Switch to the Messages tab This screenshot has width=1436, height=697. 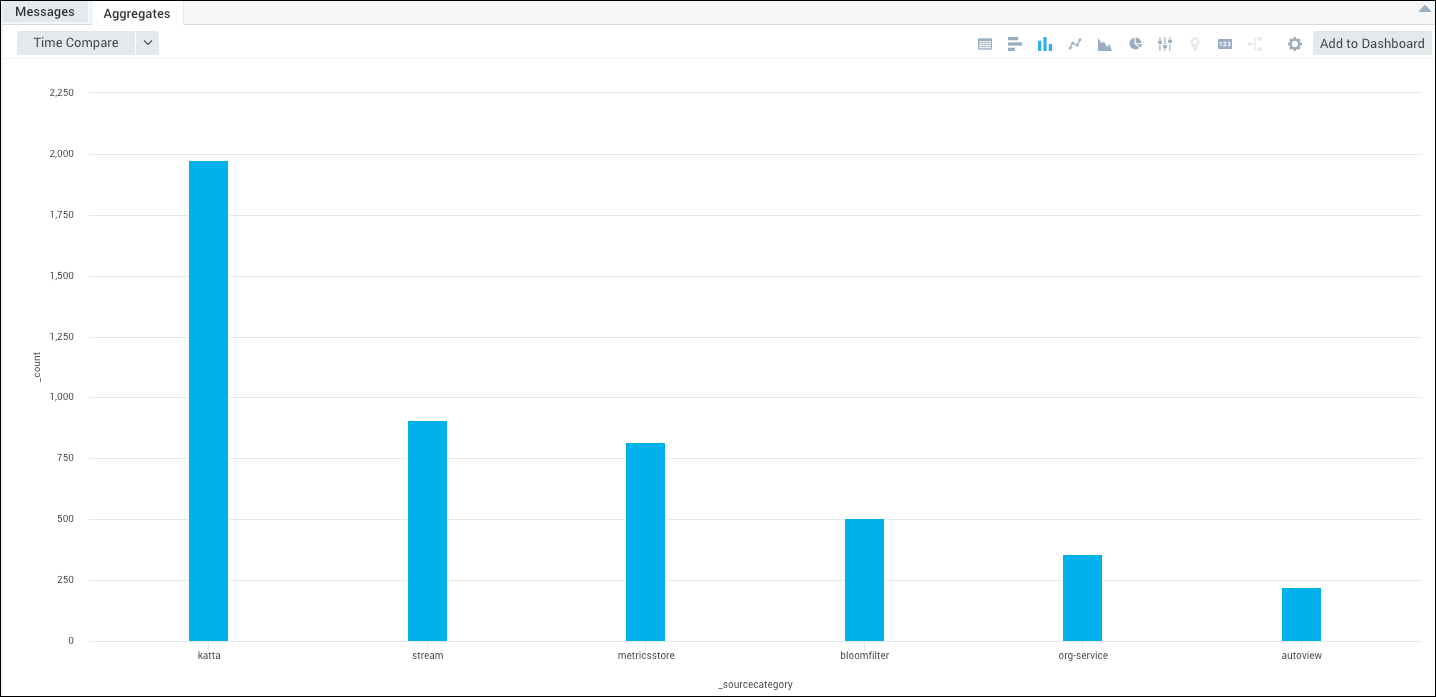pos(45,12)
